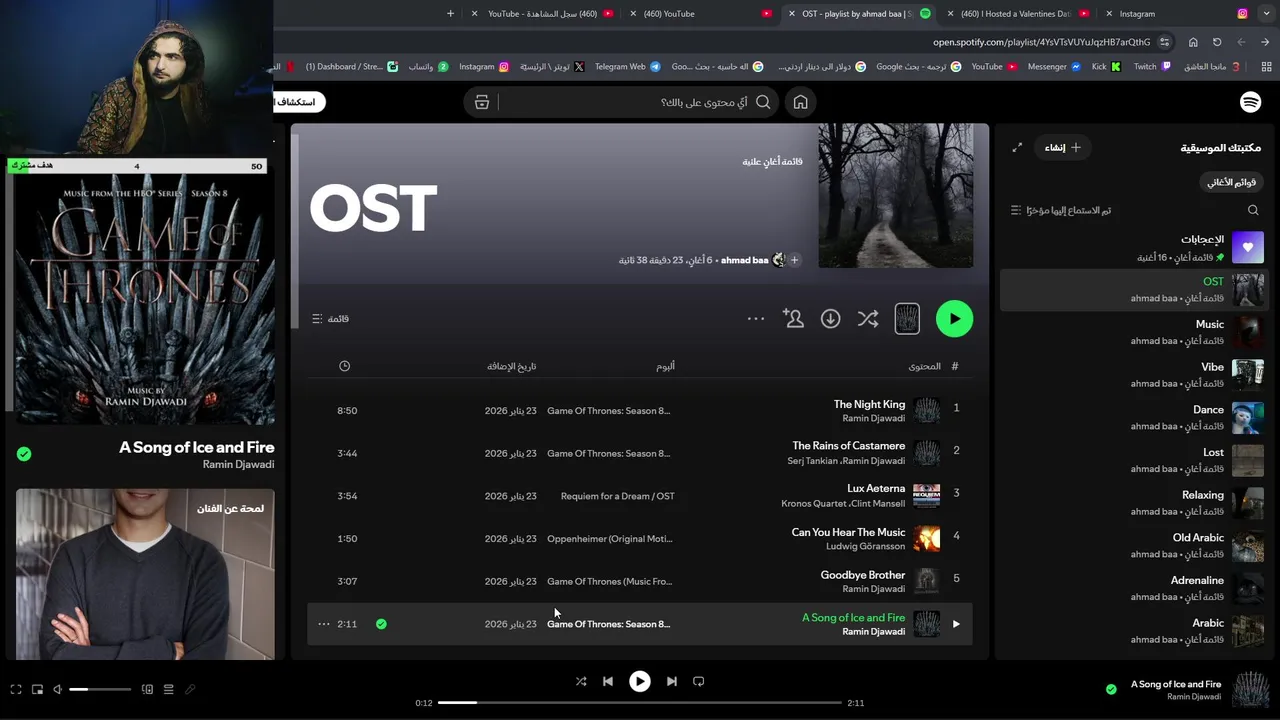Screen dimensions: 1280x720
Task: Skip to next track
Action: [x=672, y=681]
